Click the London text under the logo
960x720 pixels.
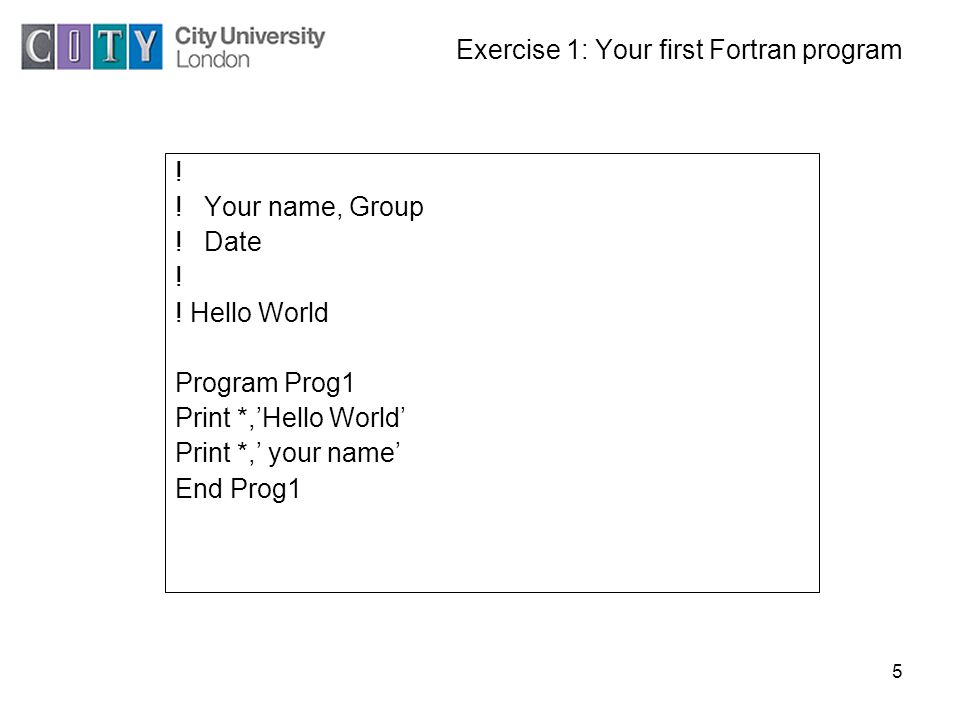pyautogui.click(x=212, y=59)
